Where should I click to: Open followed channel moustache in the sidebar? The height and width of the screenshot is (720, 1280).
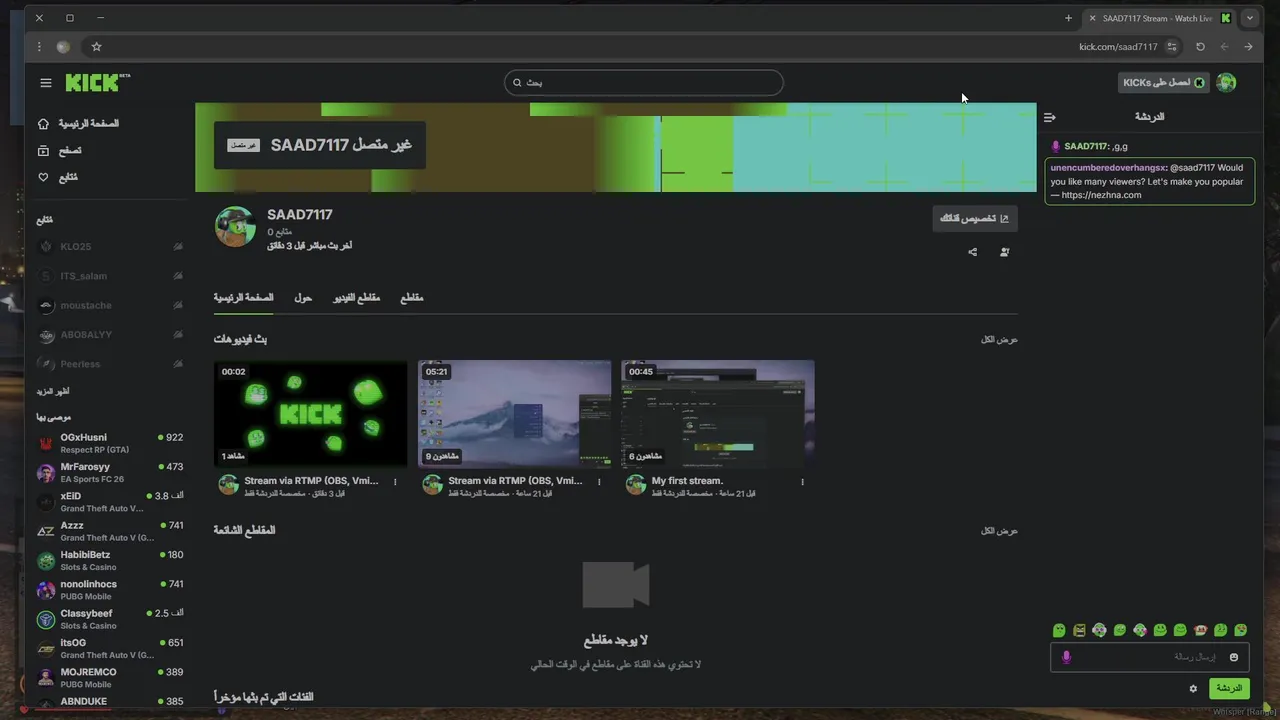pos(110,305)
